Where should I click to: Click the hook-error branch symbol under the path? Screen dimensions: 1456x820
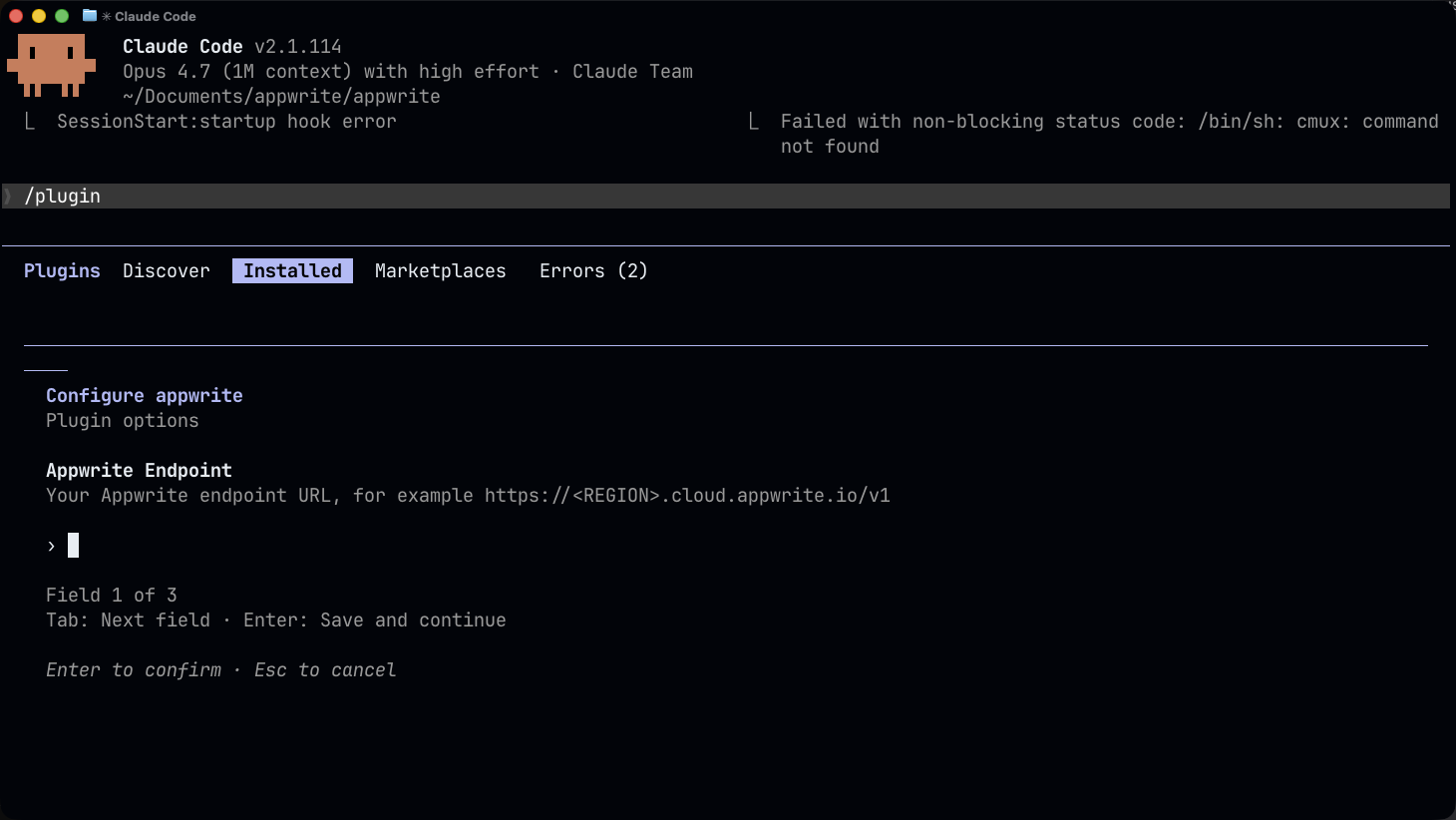tap(29, 121)
